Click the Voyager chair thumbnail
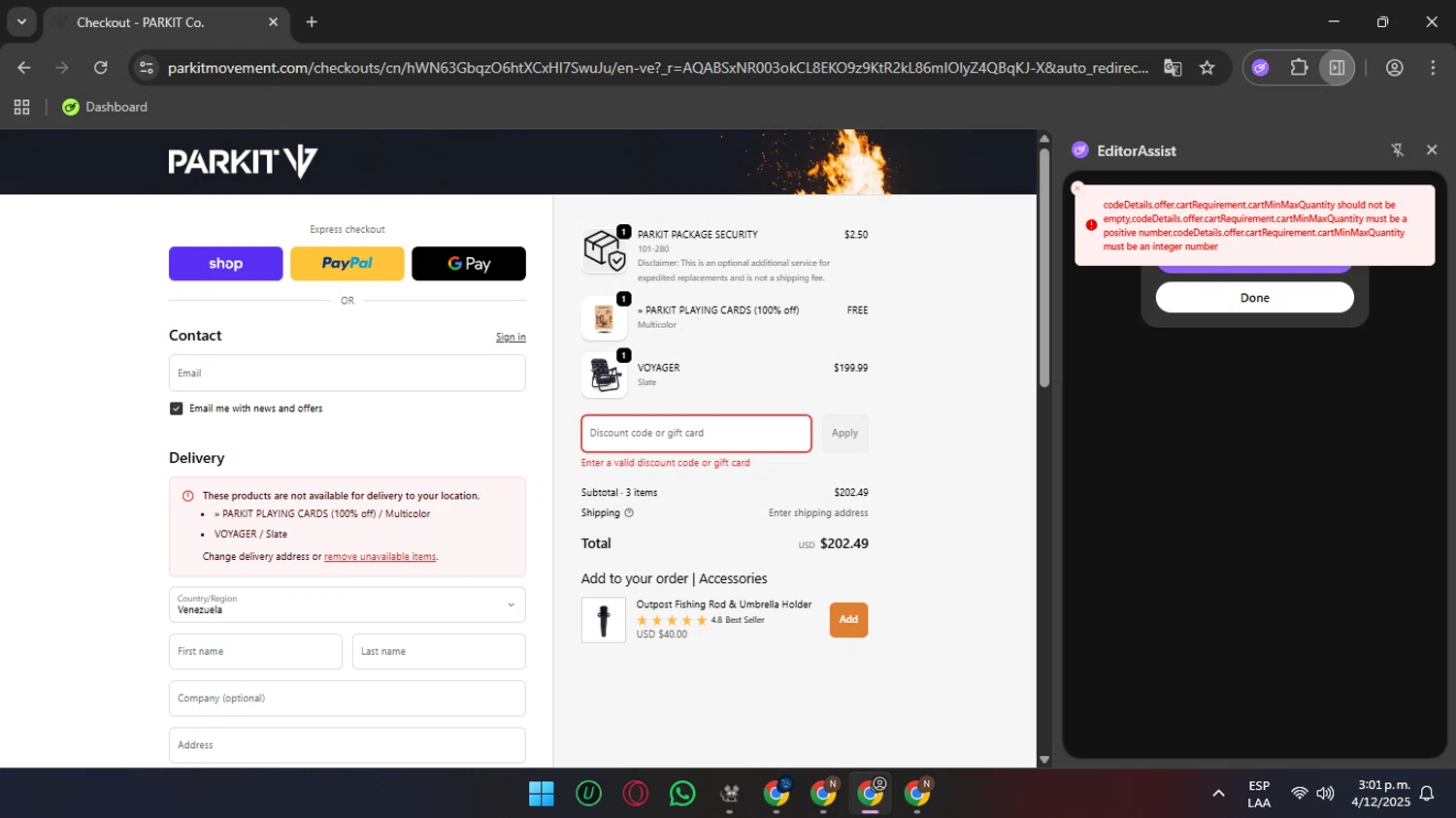 [604, 376]
